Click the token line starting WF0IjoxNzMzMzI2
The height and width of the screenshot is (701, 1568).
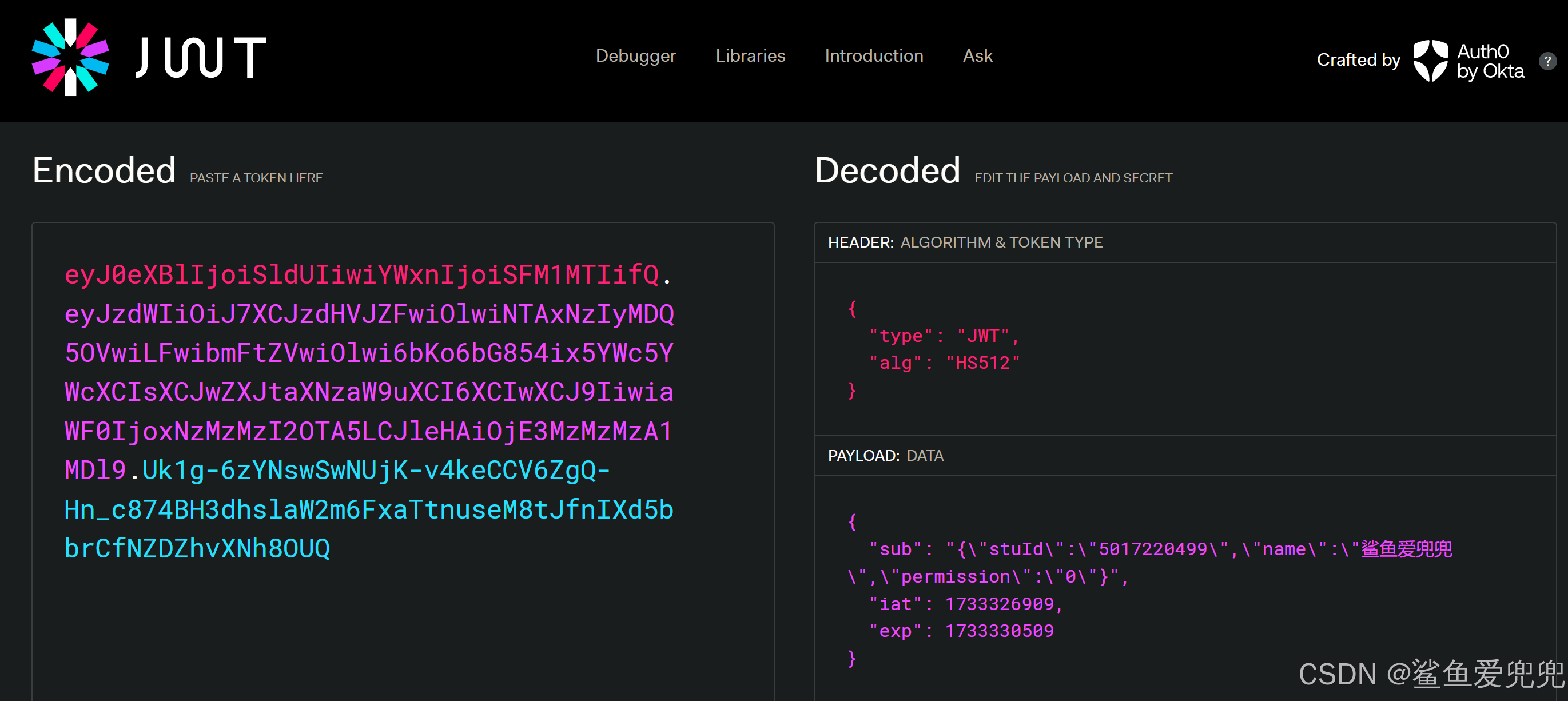(x=368, y=431)
